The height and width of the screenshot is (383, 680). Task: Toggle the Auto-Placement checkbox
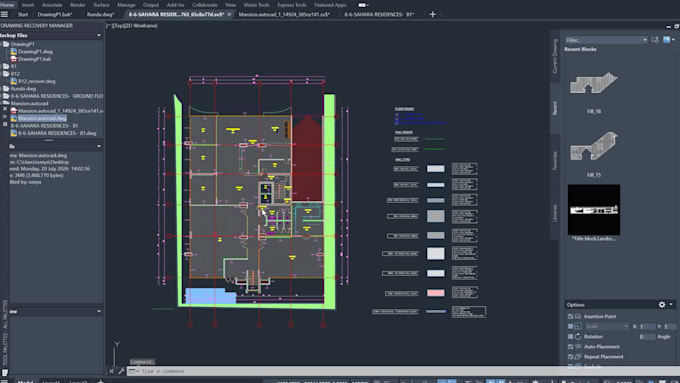click(x=570, y=347)
